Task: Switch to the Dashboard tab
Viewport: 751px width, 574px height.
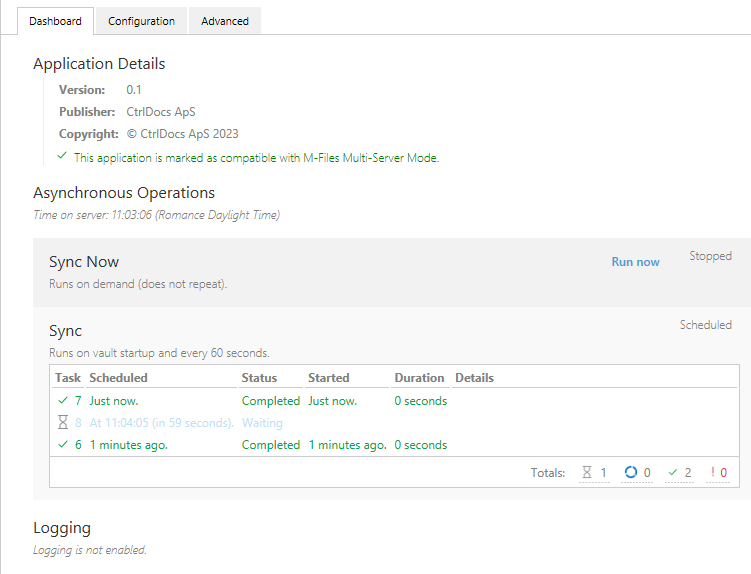Action: point(56,21)
